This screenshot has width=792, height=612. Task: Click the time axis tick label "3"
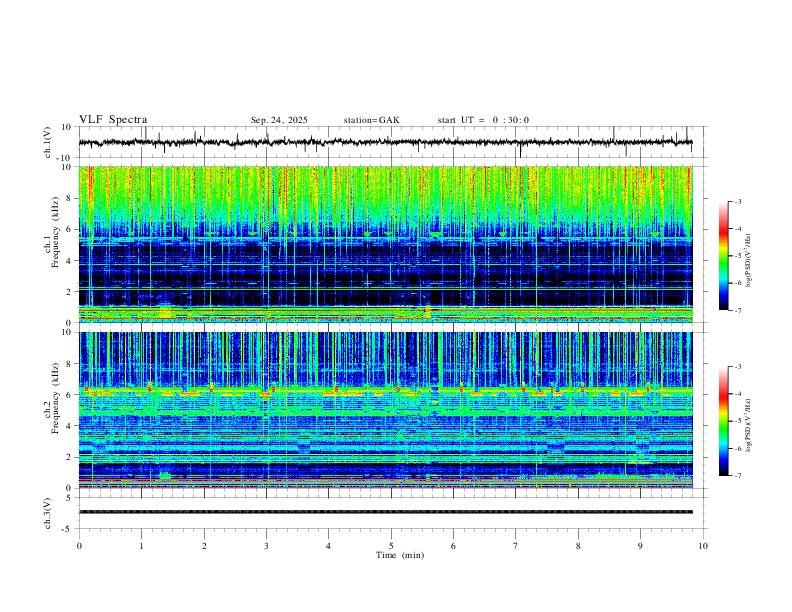click(266, 546)
